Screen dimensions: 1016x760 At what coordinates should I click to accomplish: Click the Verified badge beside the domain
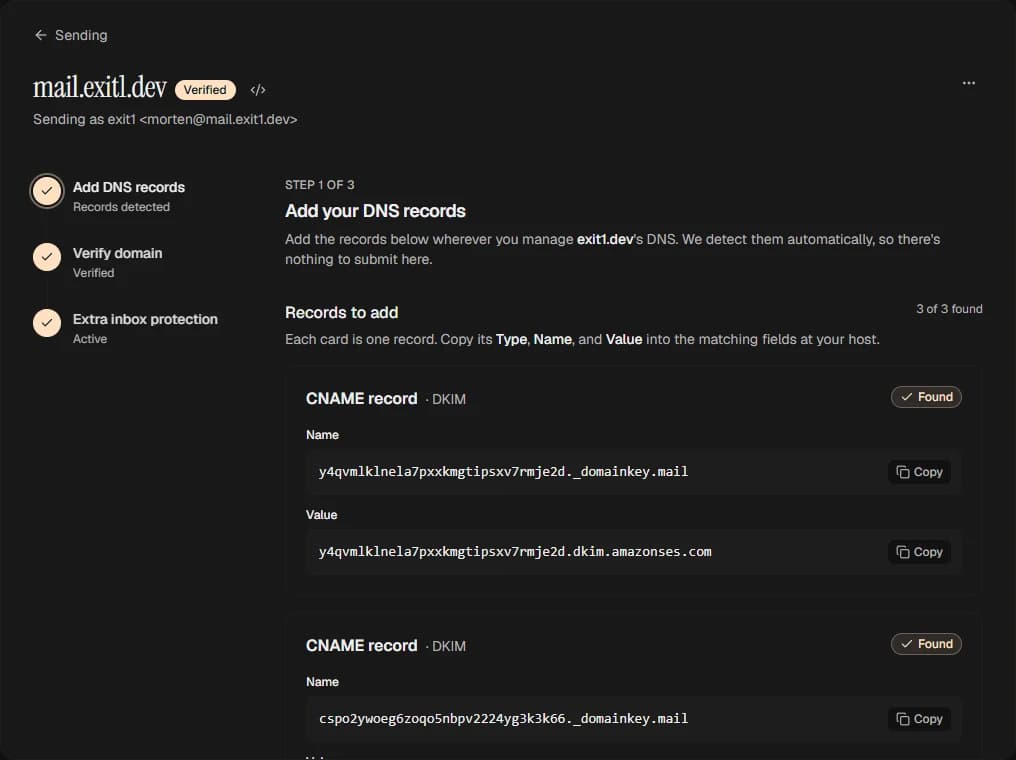[x=205, y=89]
